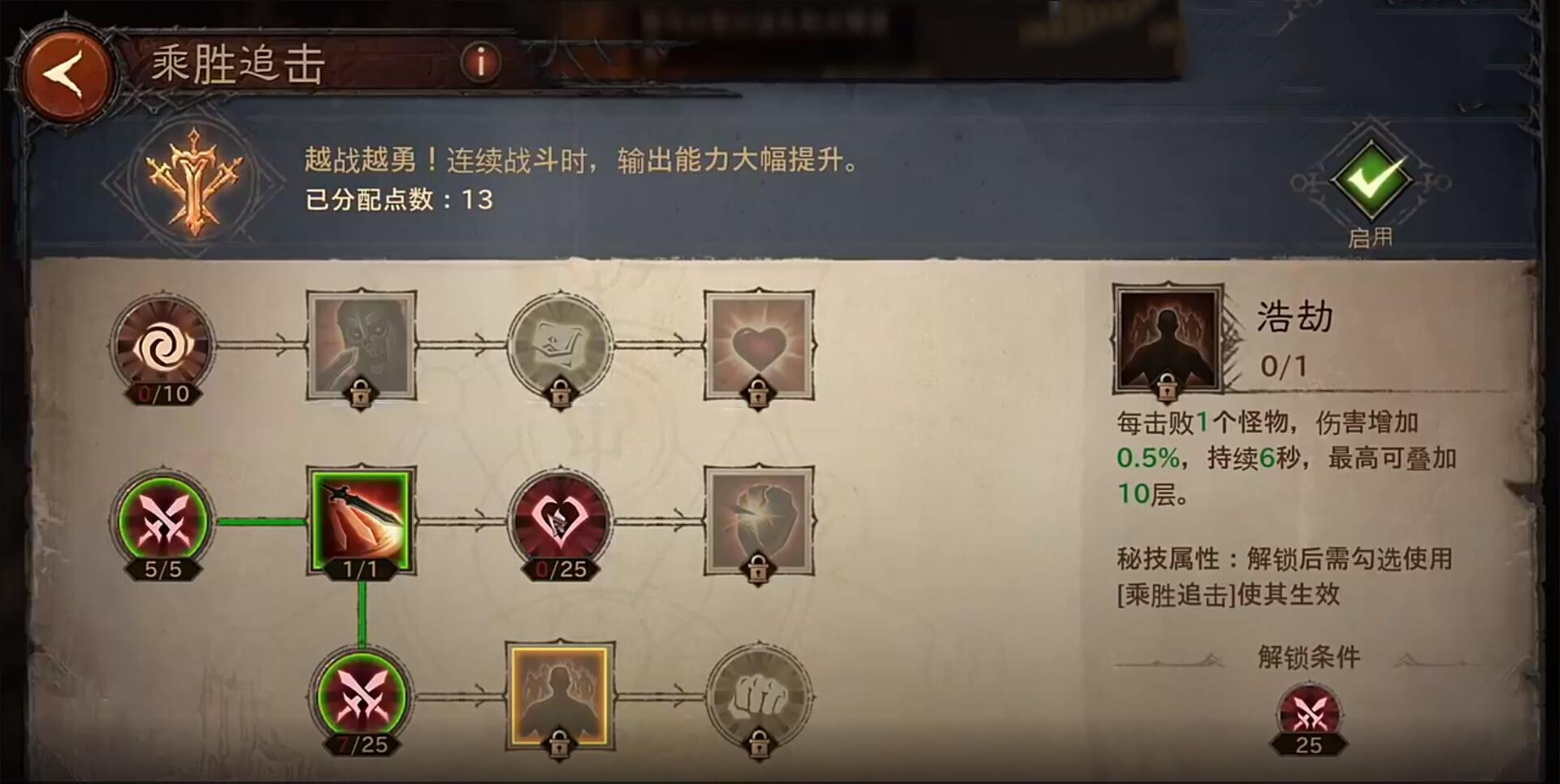Select the locked punching fist square node
Image resolution: width=1560 pixels, height=784 pixels.
coord(759,522)
